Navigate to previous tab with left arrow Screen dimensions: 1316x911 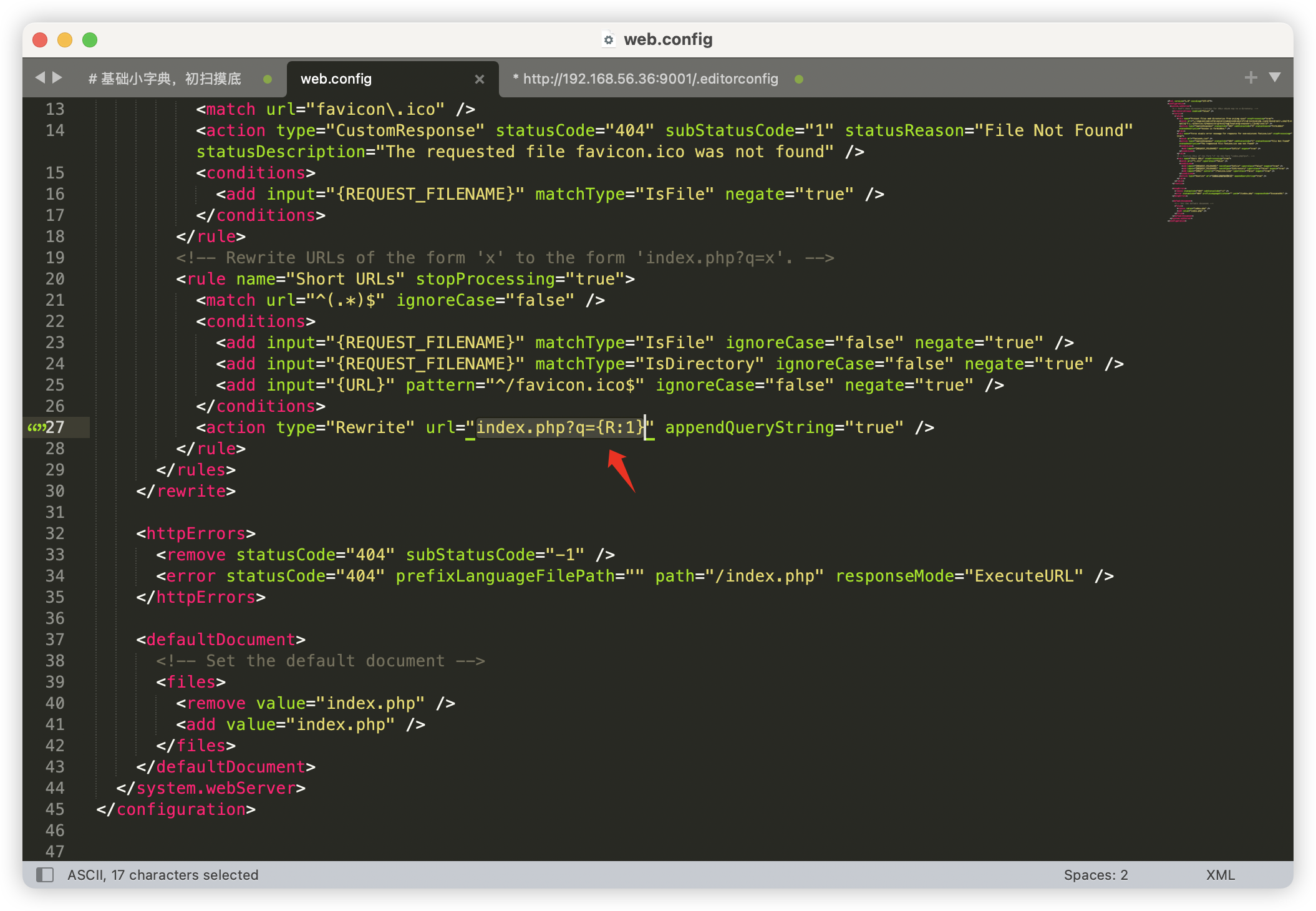[x=41, y=77]
